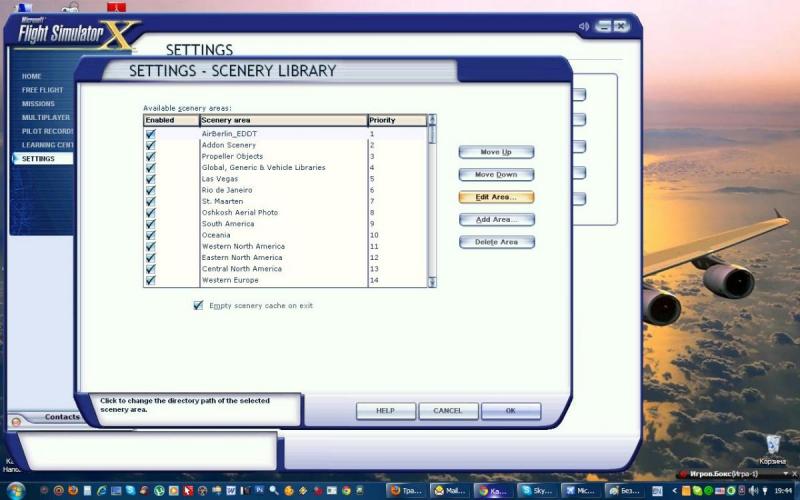
Task: Switch to the Firefox taskbar window
Action: pyautogui.click(x=407, y=491)
